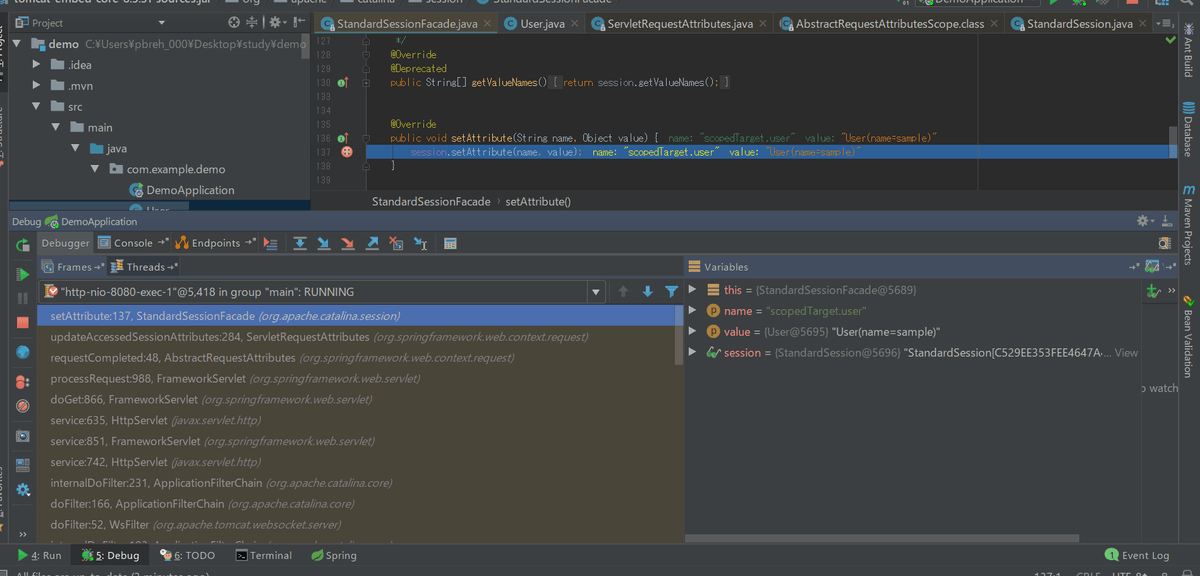This screenshot has width=1200, height=576.
Task: Collapse the java folder
Action: (x=75, y=149)
